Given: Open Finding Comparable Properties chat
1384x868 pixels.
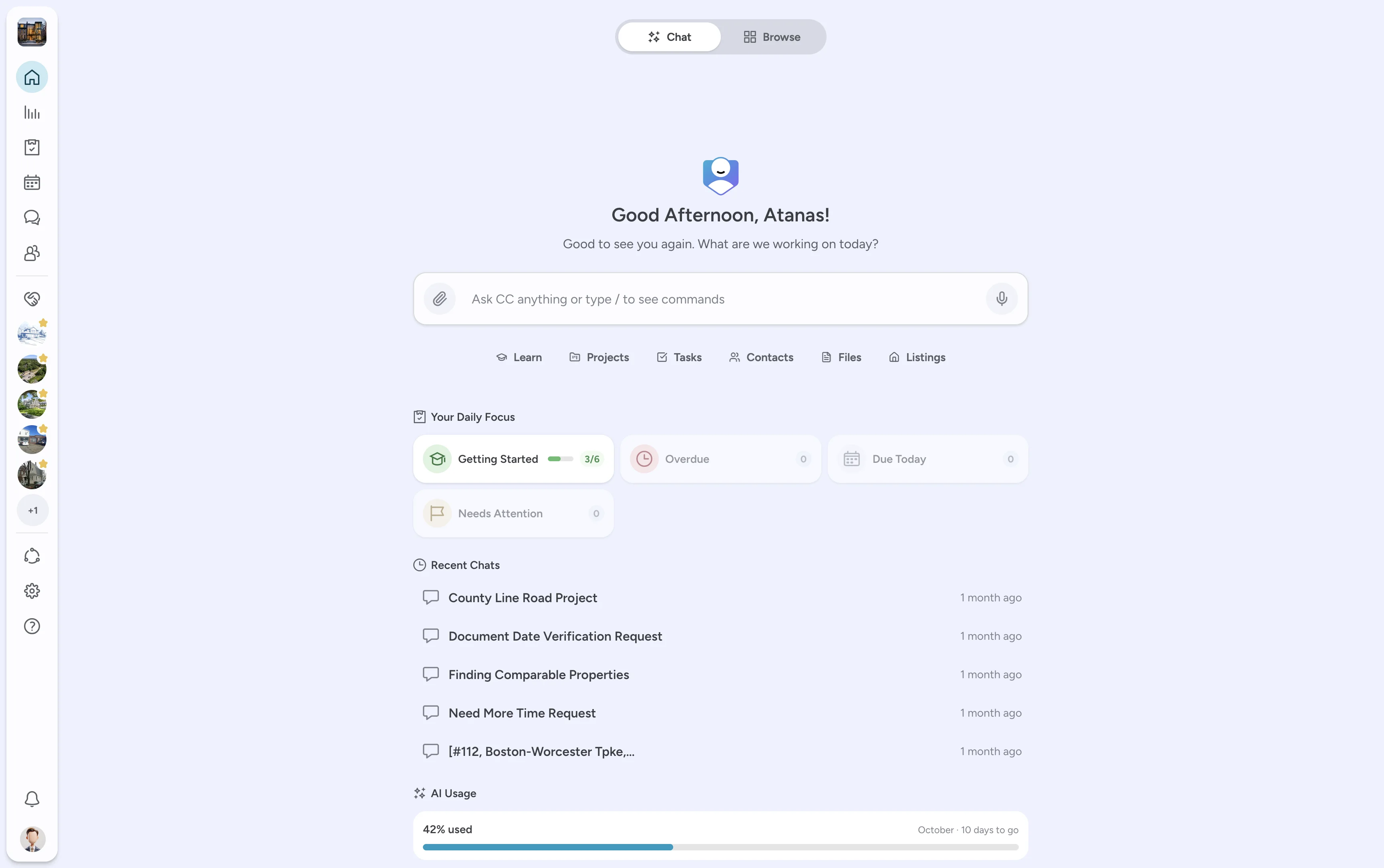Looking at the screenshot, I should (720, 675).
